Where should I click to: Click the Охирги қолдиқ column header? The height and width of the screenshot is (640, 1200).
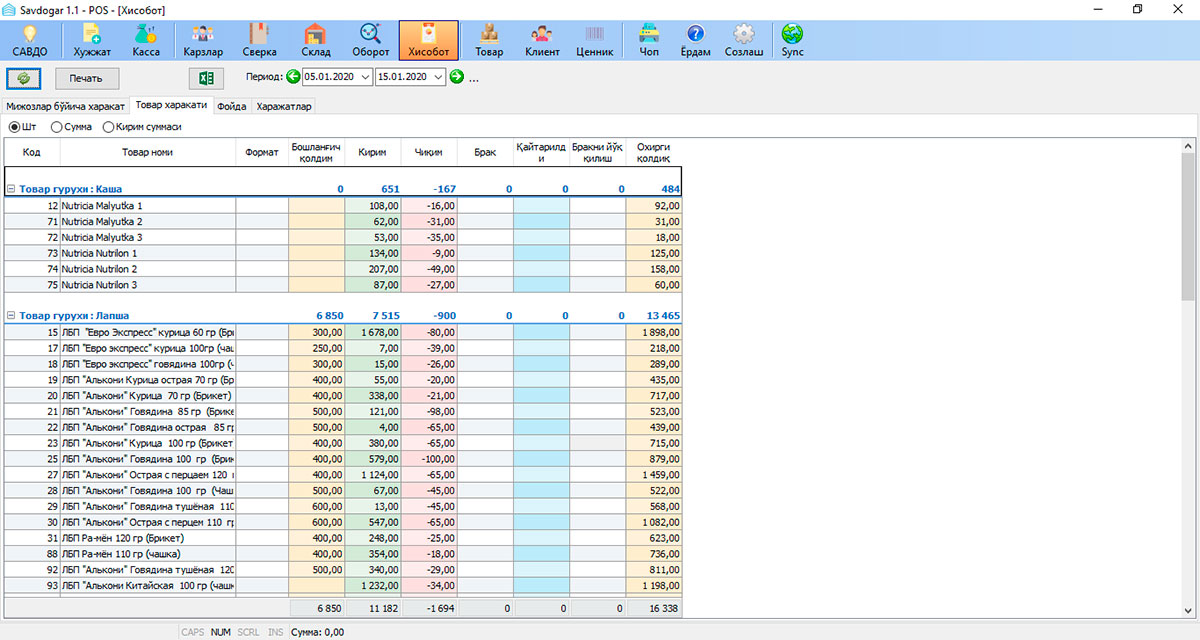pyautogui.click(x=654, y=152)
